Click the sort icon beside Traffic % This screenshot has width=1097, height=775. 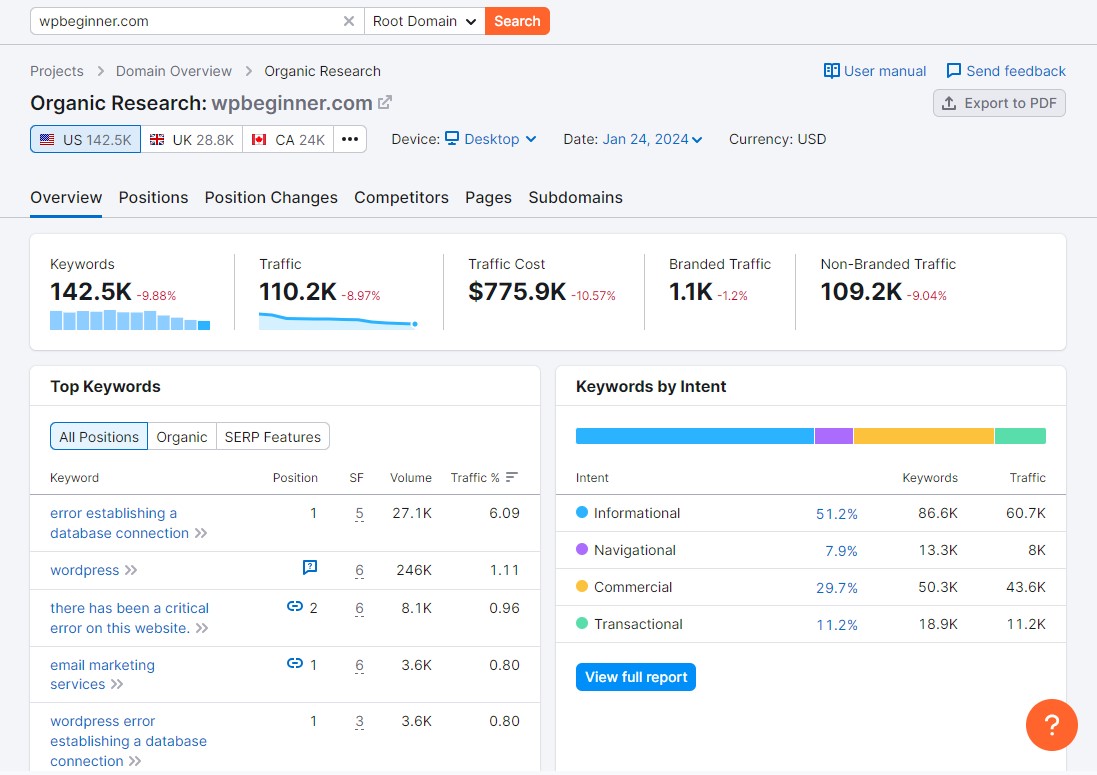click(511, 477)
